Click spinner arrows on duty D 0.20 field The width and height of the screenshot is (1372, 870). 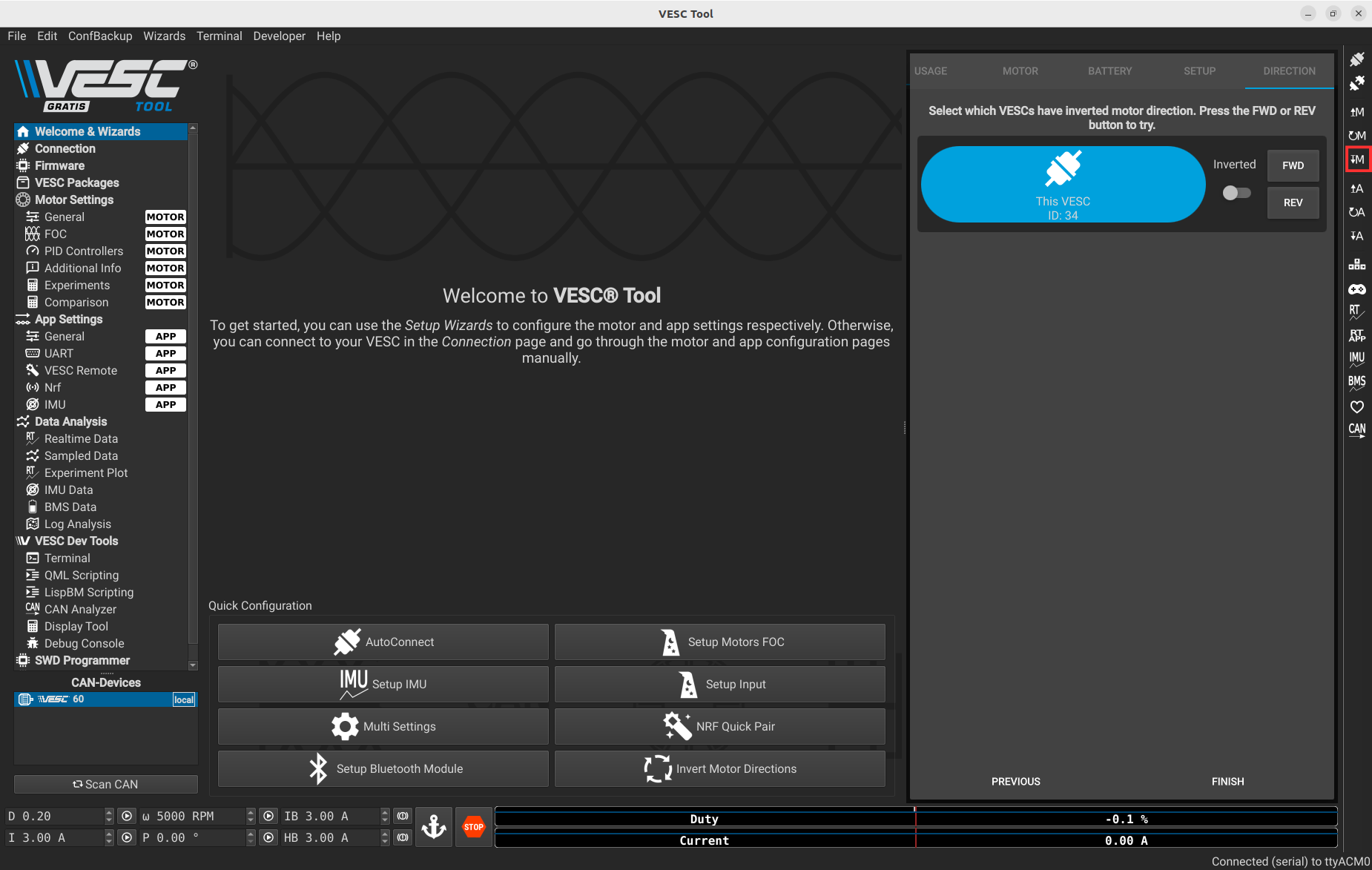coord(109,816)
